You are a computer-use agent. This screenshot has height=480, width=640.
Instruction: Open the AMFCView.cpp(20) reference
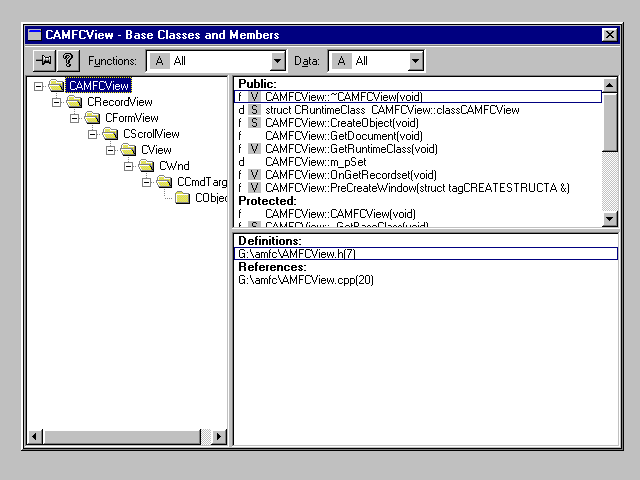click(305, 281)
